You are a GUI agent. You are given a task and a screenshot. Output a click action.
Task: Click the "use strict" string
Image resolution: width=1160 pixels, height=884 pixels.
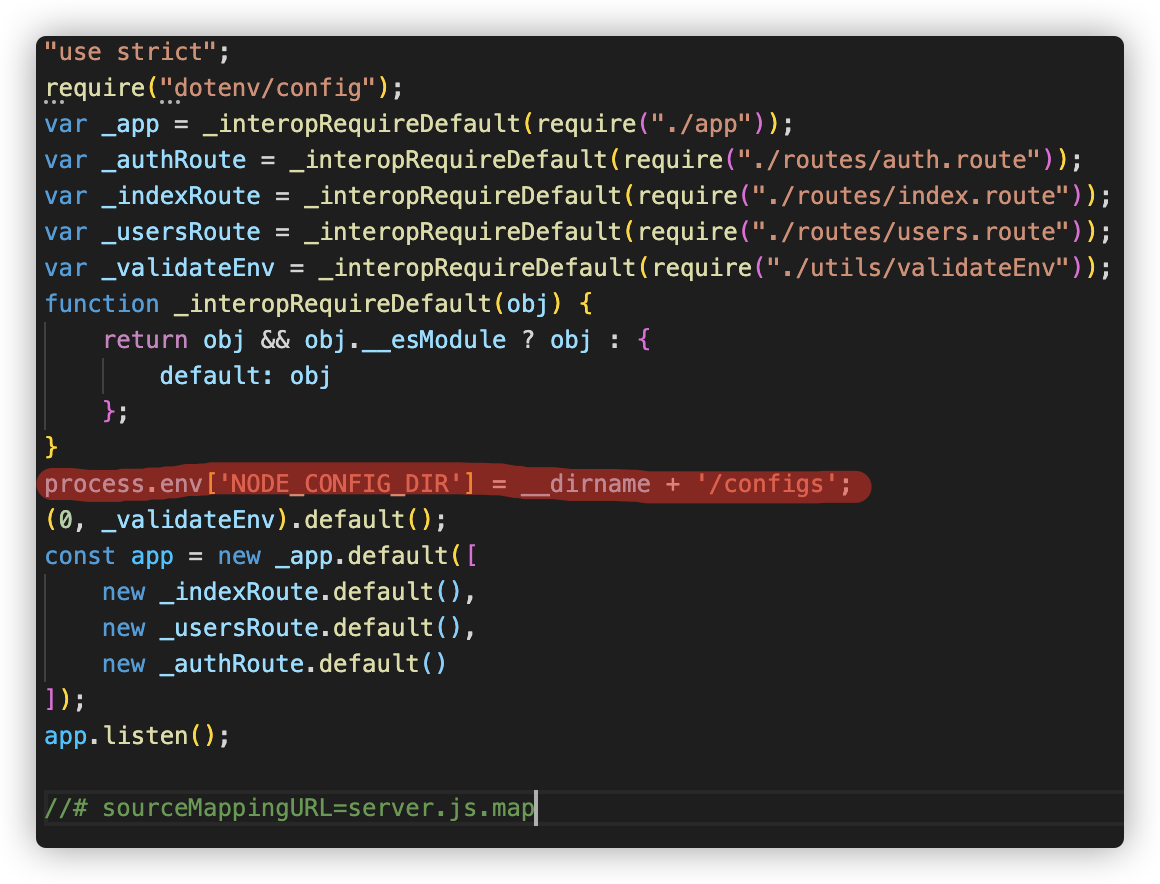click(x=130, y=52)
